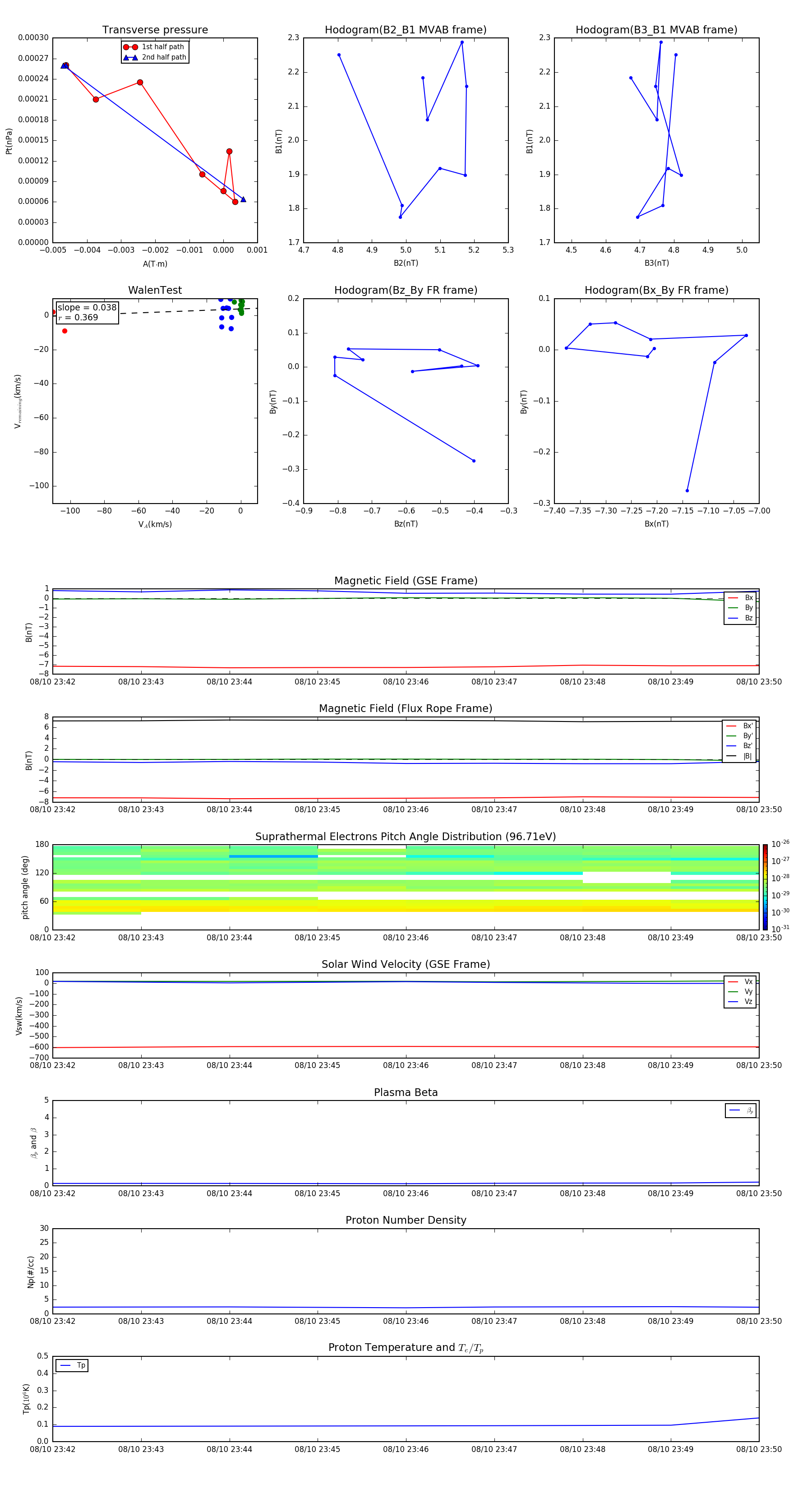812x1489 pixels.
Task: Click the '08/10 23:50' tick under the temperature plot
Action: (759, 1449)
